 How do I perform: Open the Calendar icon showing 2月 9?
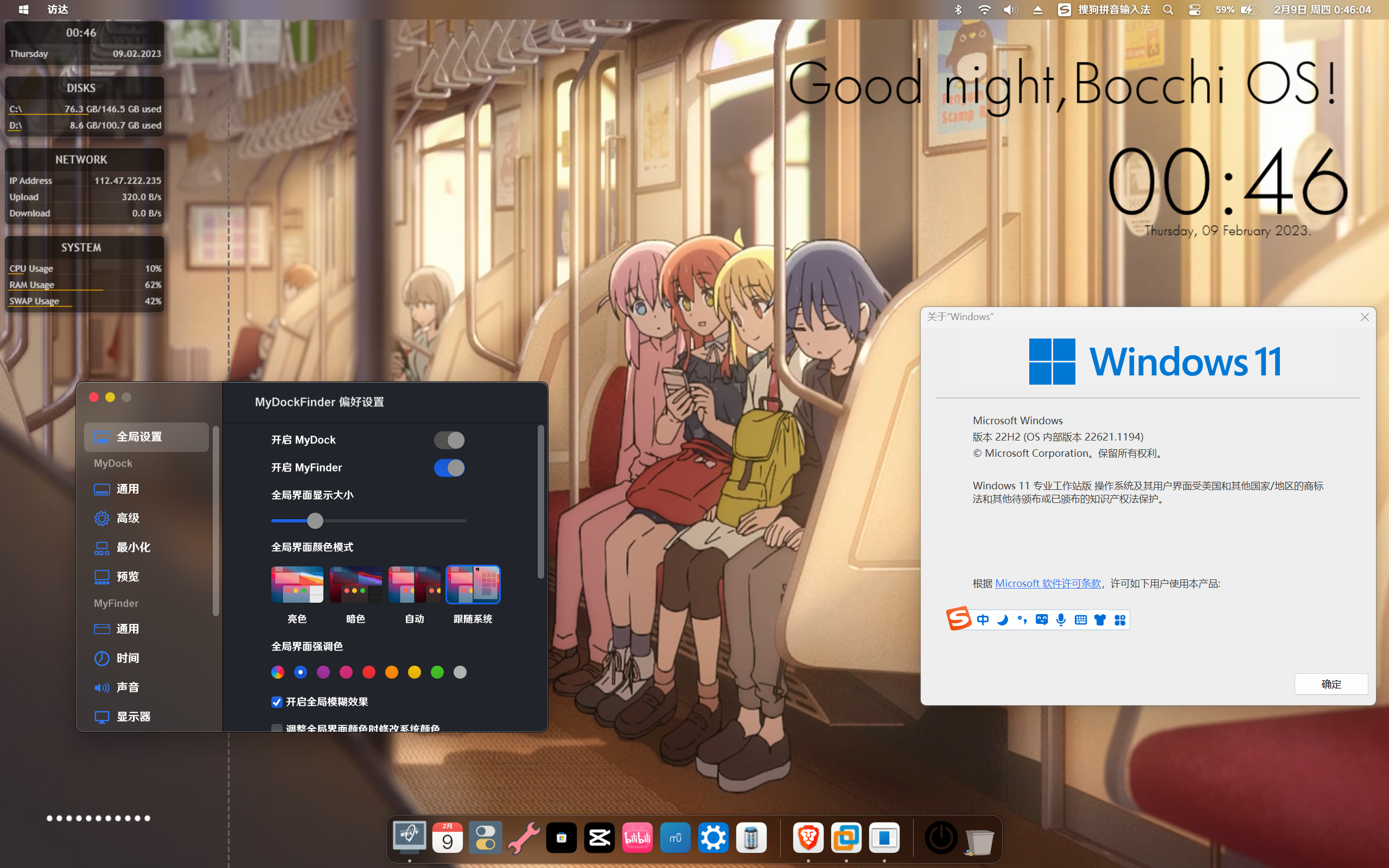[x=448, y=838]
